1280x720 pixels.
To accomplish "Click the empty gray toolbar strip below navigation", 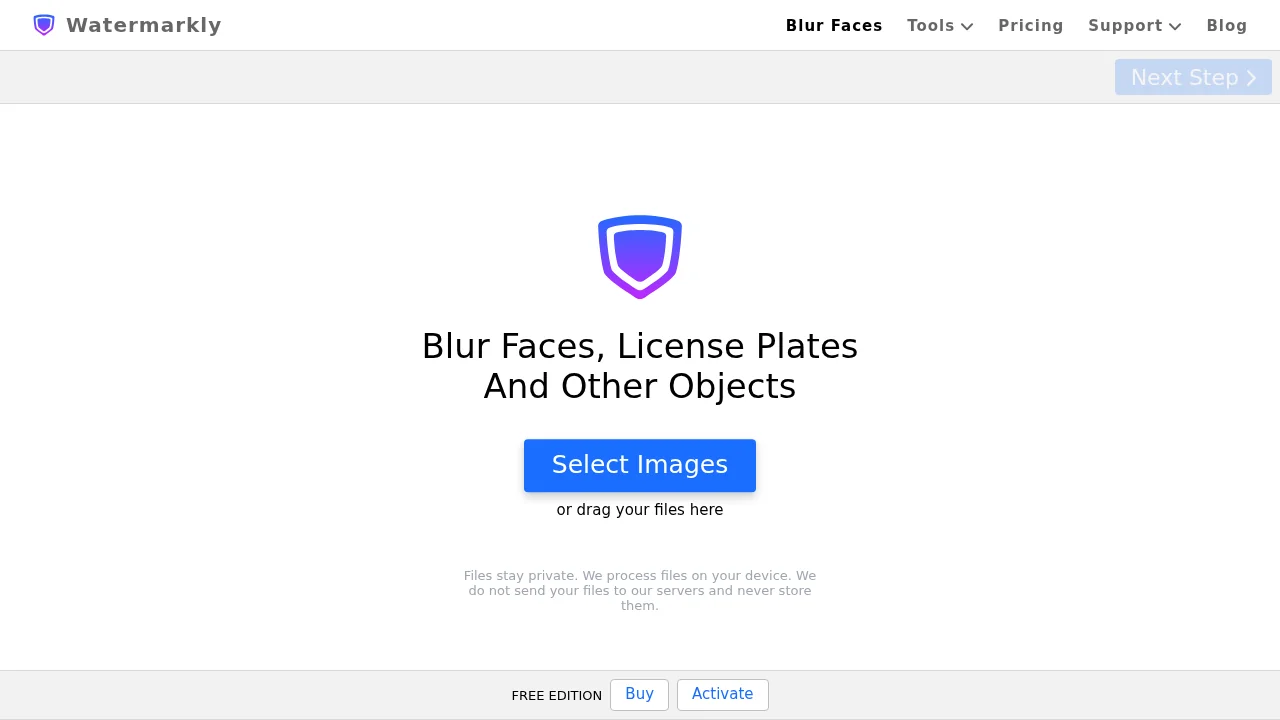I will pos(550,77).
